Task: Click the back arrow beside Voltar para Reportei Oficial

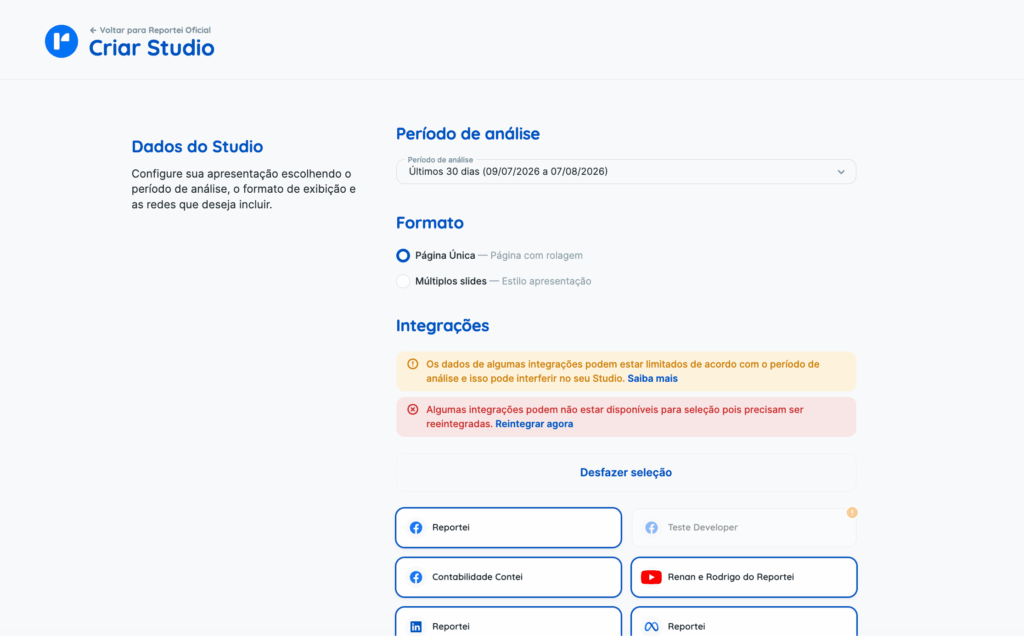Action: [x=93, y=30]
